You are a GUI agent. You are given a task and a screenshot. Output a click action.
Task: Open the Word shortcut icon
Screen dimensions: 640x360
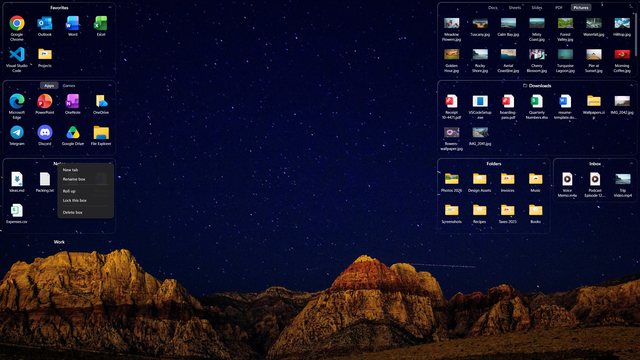pyautogui.click(x=73, y=24)
